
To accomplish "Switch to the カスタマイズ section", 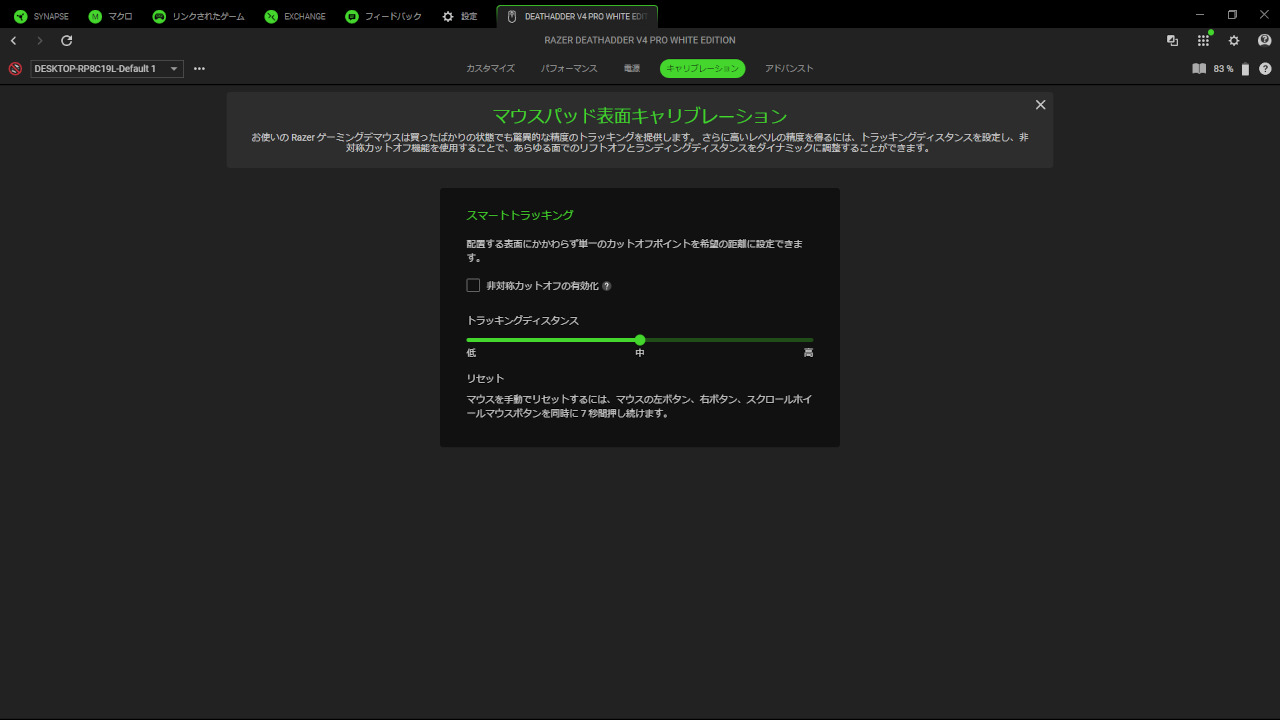I will [x=490, y=69].
